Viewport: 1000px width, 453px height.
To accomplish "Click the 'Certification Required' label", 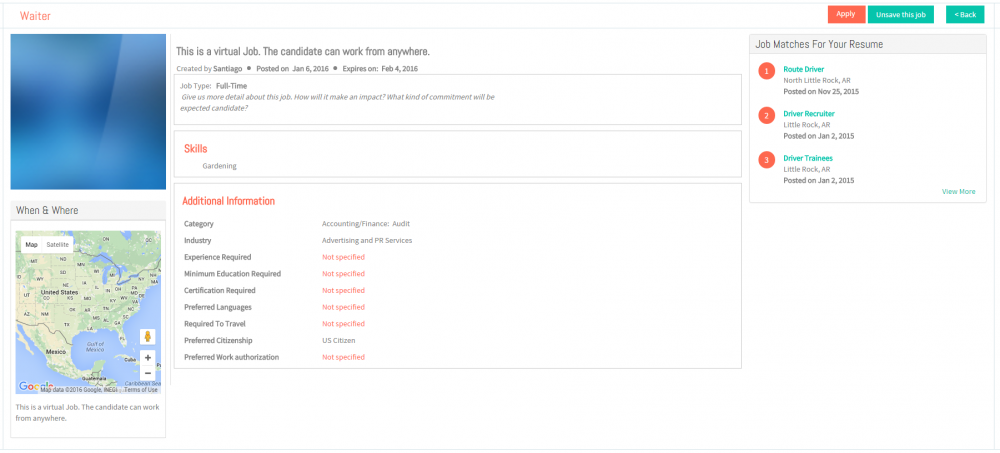I will point(221,290).
